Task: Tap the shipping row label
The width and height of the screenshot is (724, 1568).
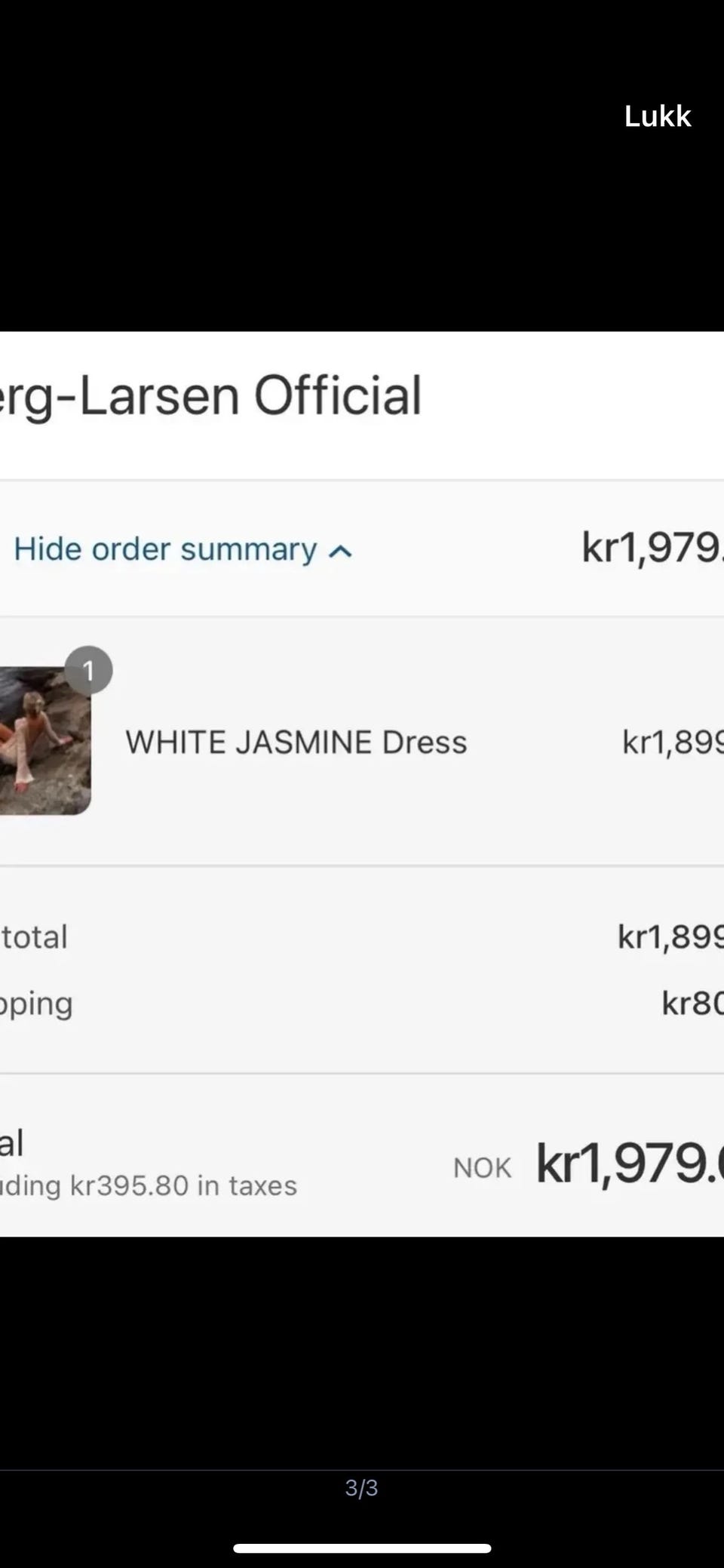Action: tap(36, 1004)
